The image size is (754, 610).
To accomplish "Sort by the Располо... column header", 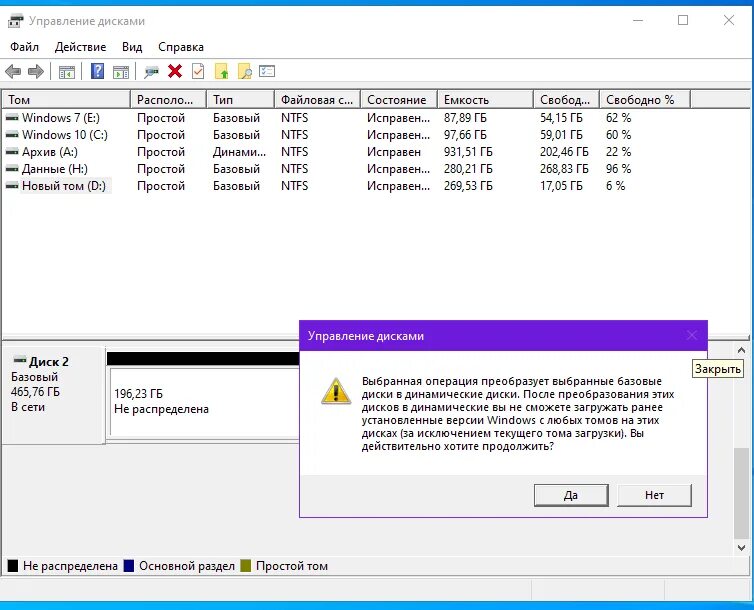I will (168, 100).
